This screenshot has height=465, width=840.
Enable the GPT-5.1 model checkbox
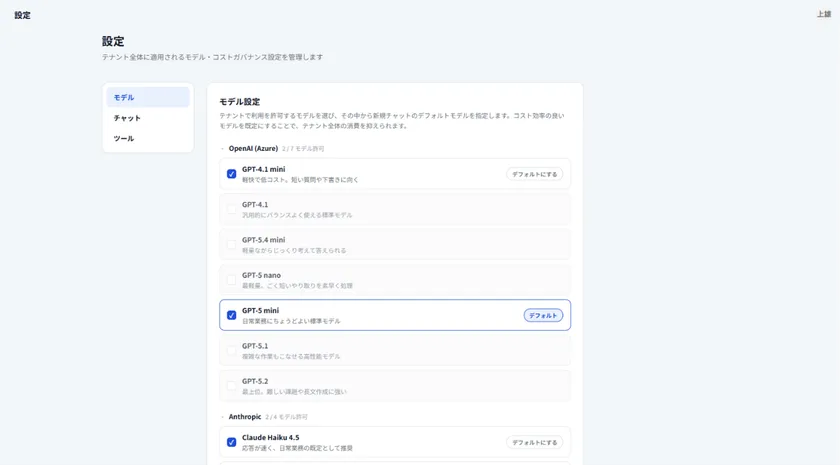[x=231, y=351]
